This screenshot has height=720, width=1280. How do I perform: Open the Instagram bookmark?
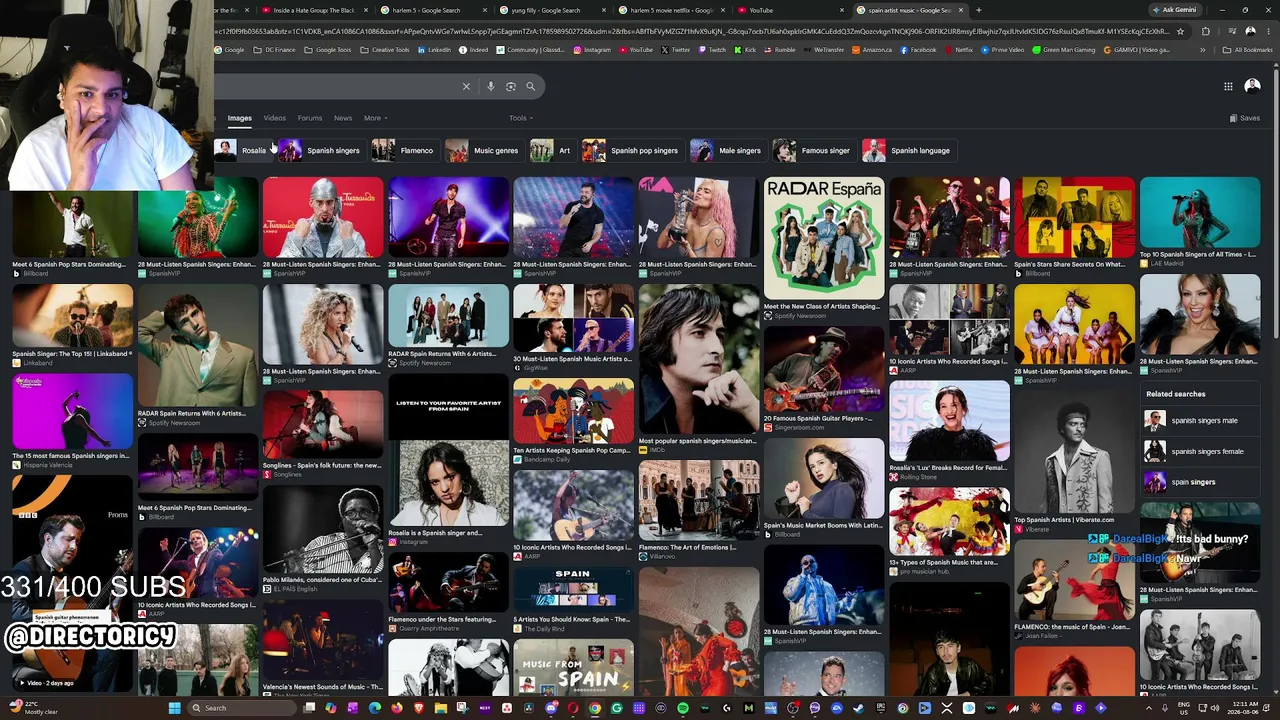click(592, 50)
